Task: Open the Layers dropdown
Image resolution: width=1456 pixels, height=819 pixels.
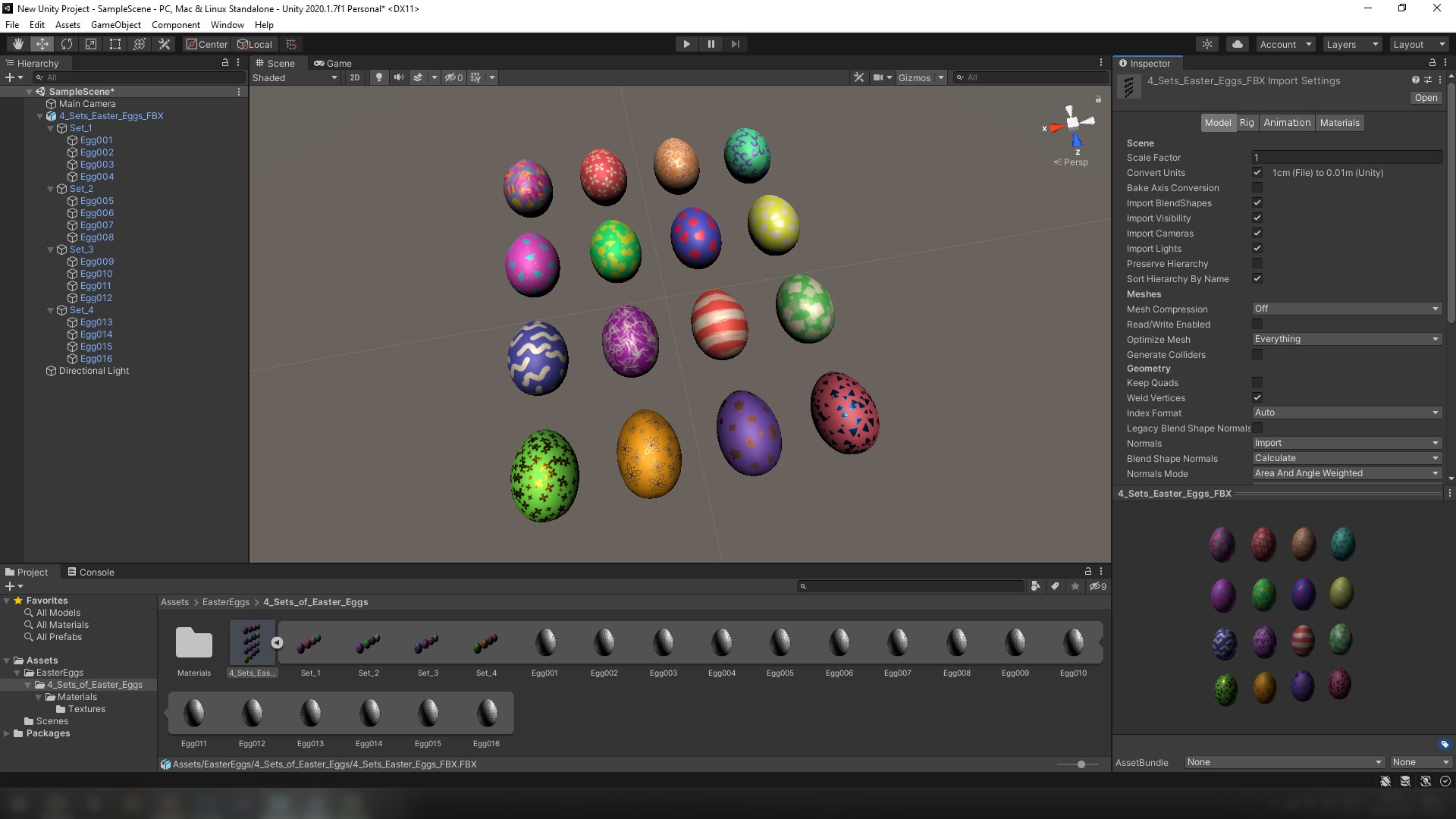Action: pyautogui.click(x=1352, y=44)
